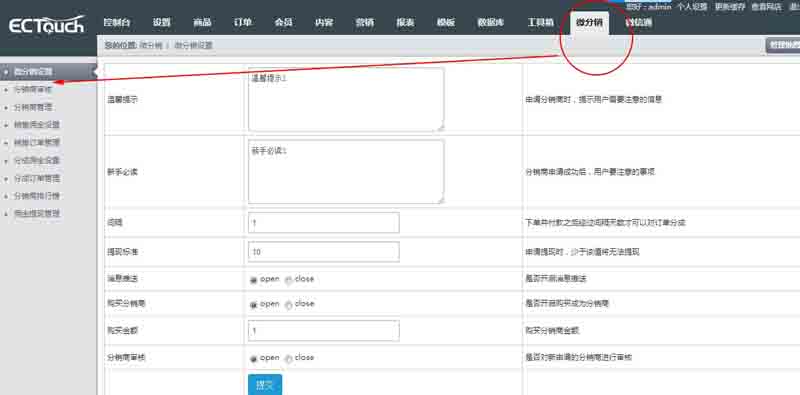Click the 查看网店 link

pos(766,7)
